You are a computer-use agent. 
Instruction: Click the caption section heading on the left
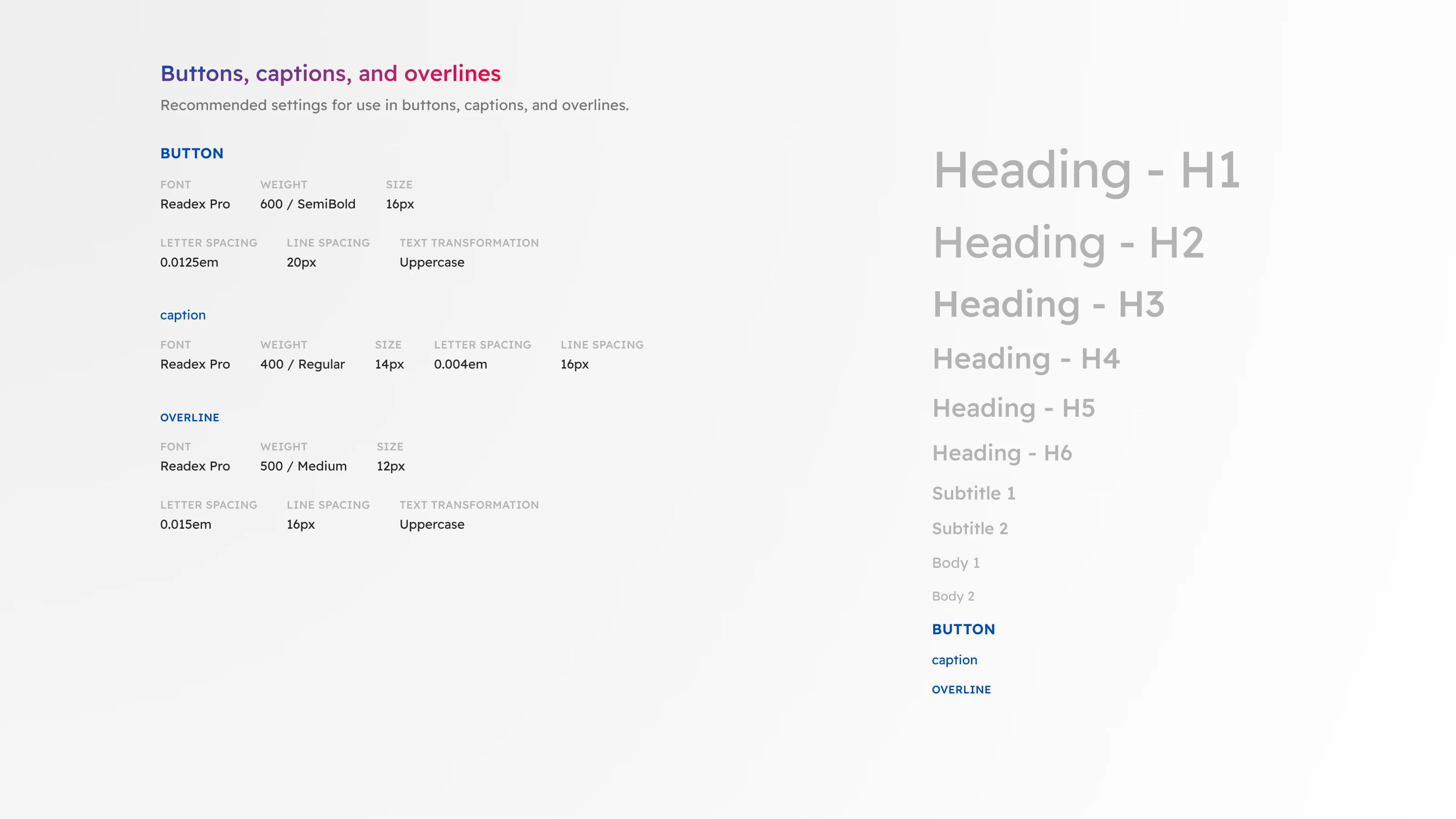point(182,315)
